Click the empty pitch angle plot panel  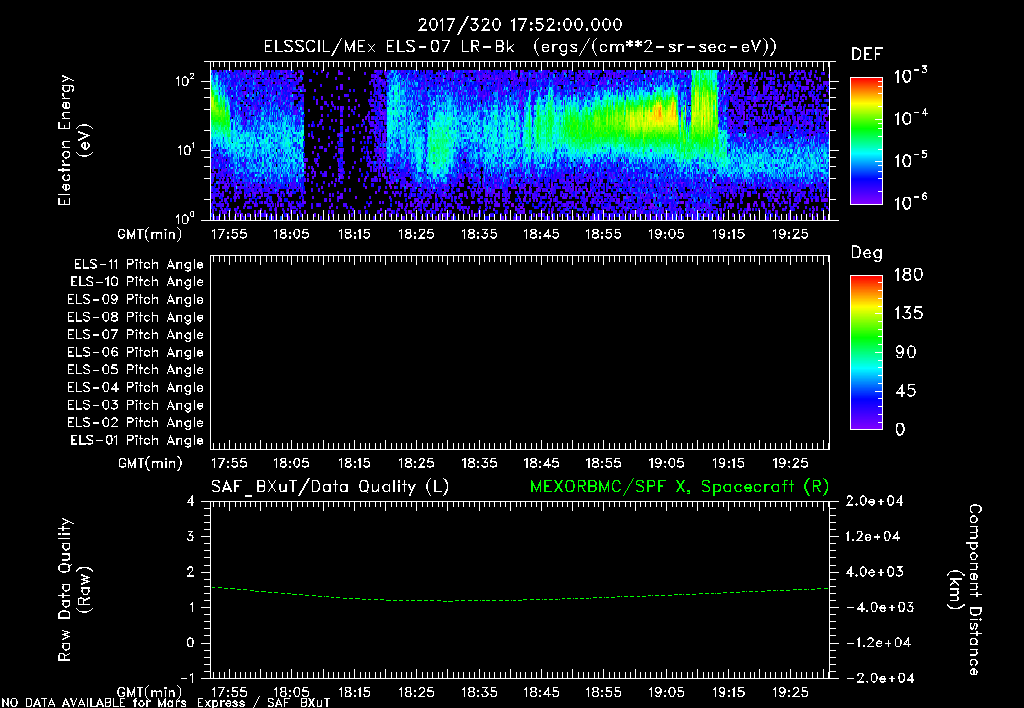(x=520, y=353)
